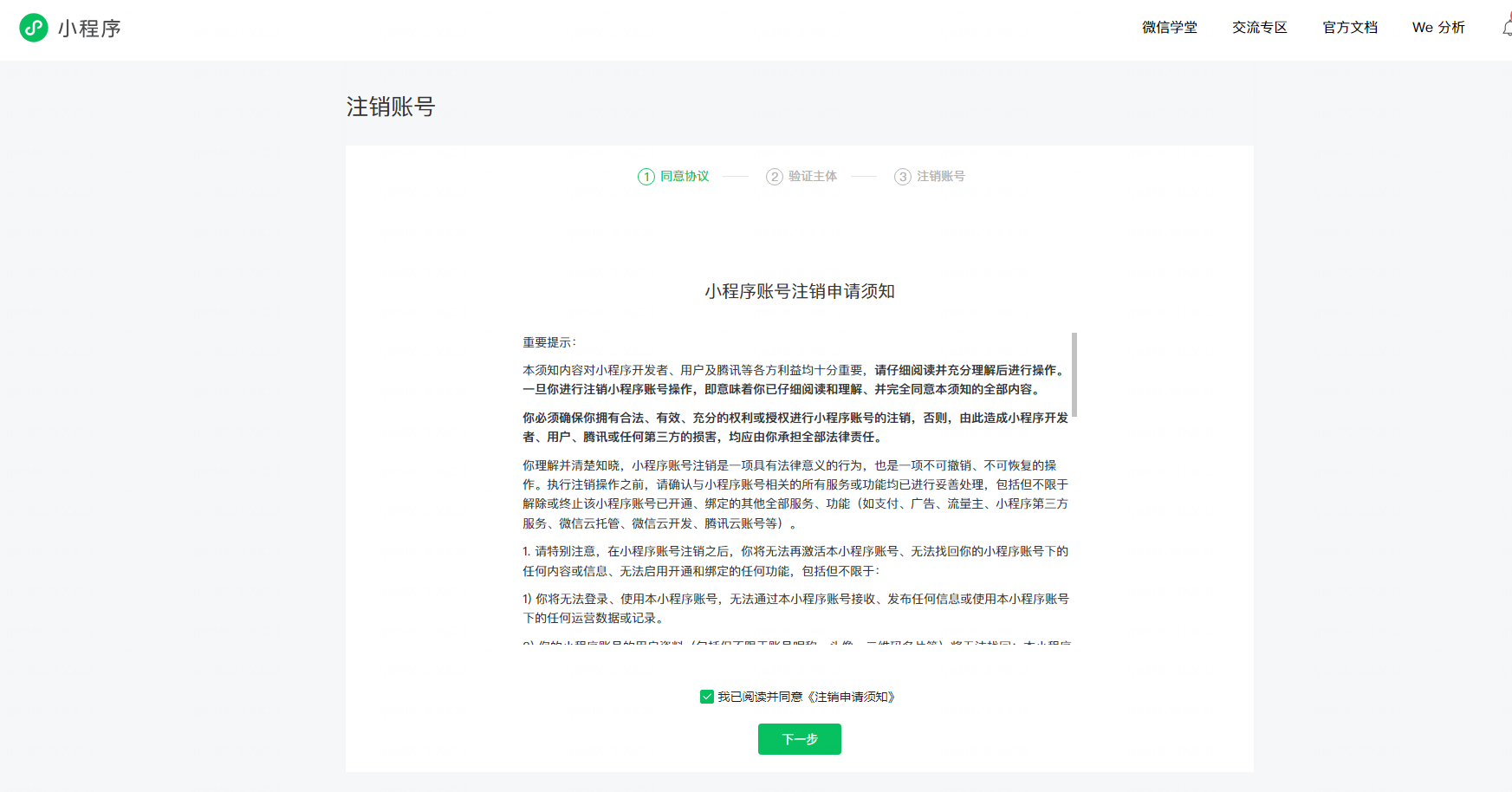Click item 1. 请特别注意 paragraph
Screen dimensions: 1512x792
click(795, 561)
